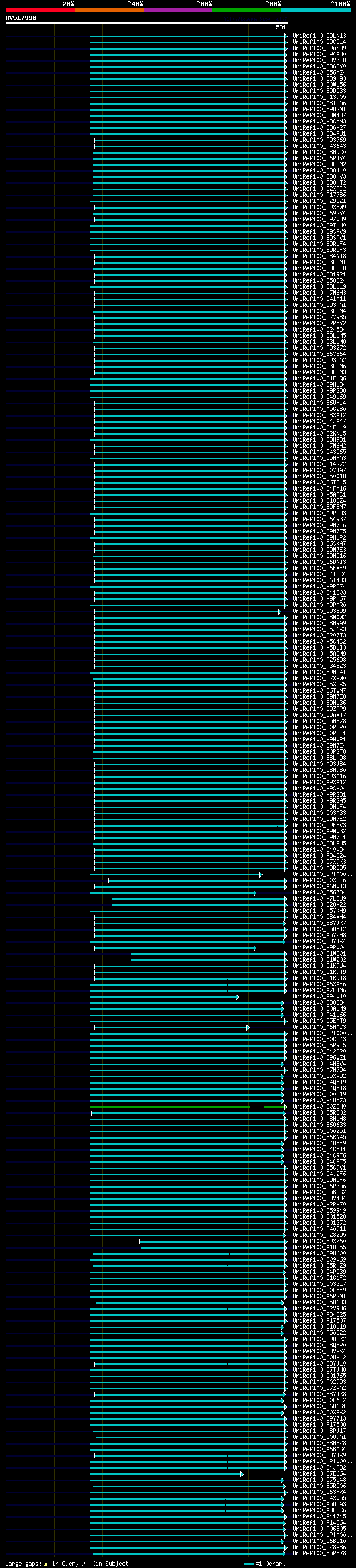Click hit label UniRef100_Q56Z84
Image resolution: width=356 pixels, height=1568 pixels.
pos(319,892)
